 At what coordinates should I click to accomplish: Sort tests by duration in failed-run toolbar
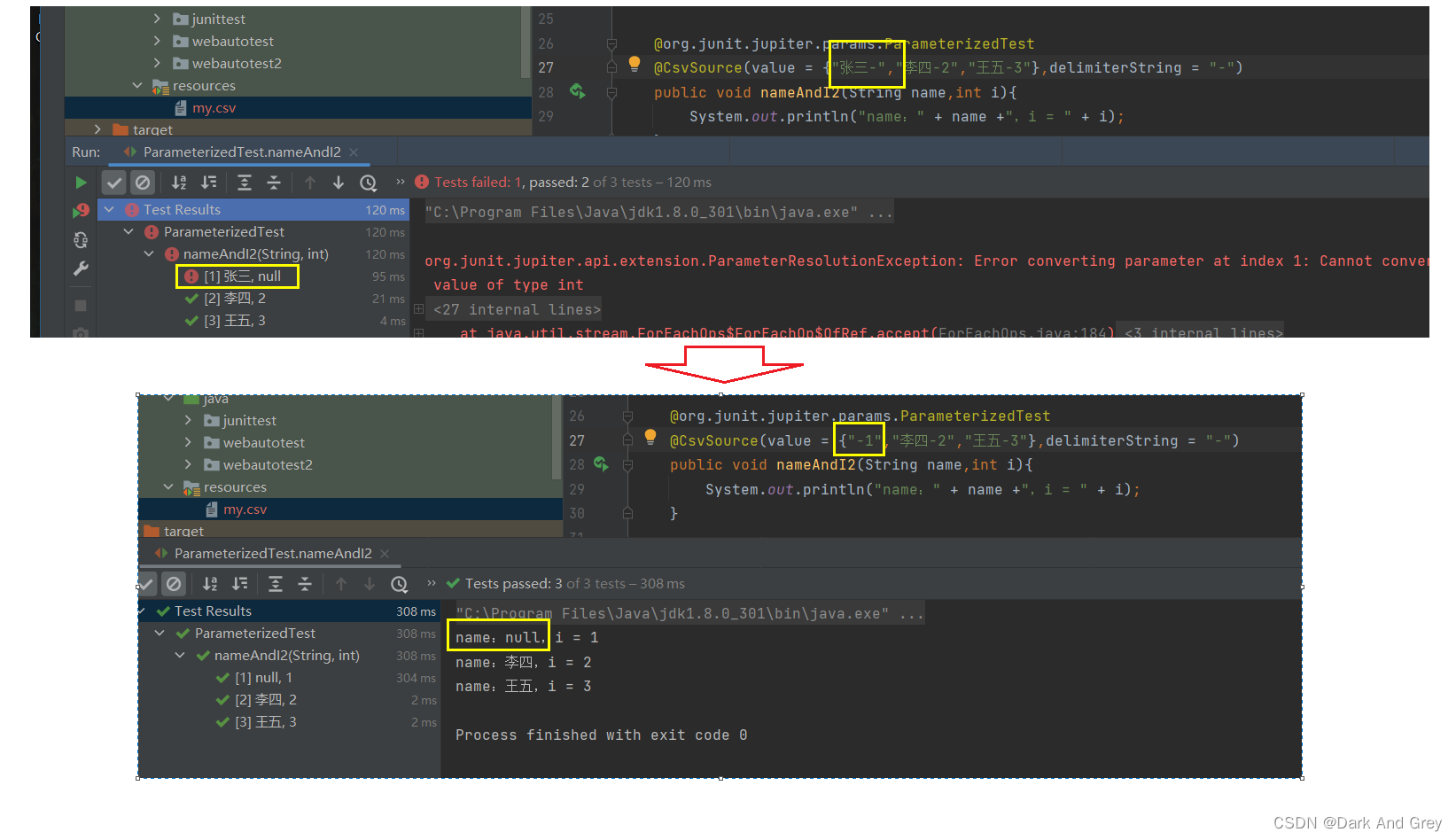pos(209,183)
